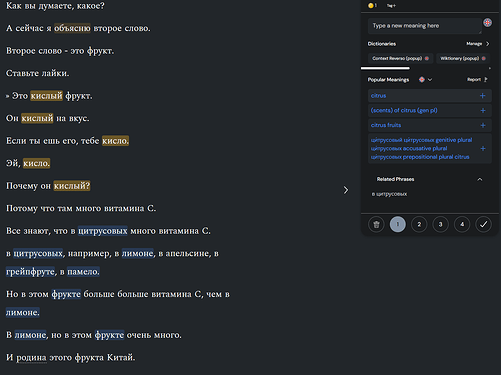Click the word 'памело'
This screenshot has width=501, height=375.
pos(83,272)
